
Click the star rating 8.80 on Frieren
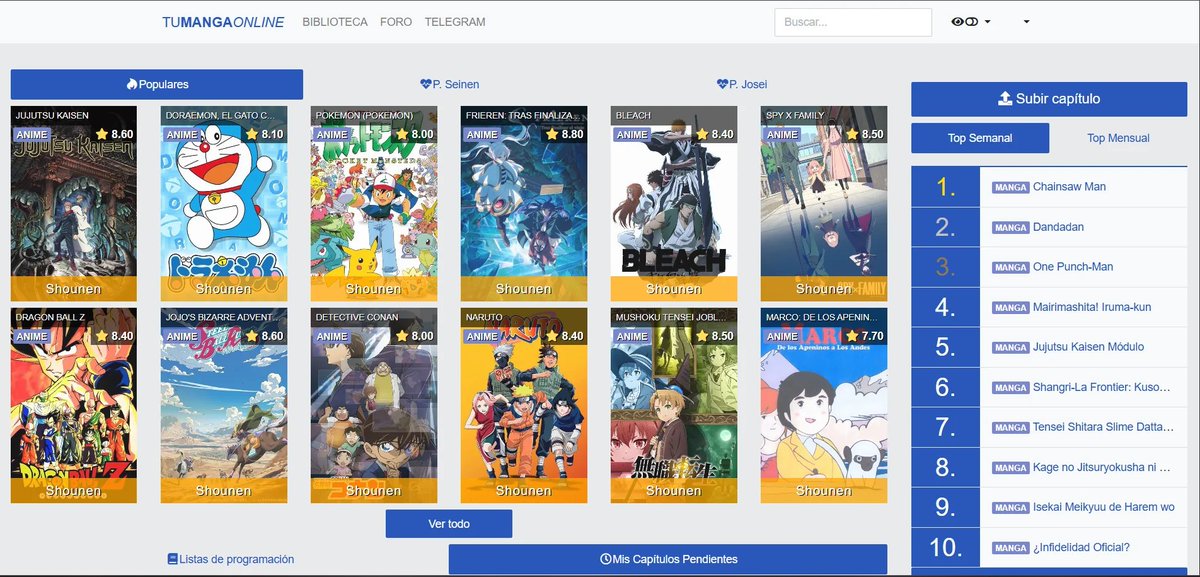coord(565,134)
